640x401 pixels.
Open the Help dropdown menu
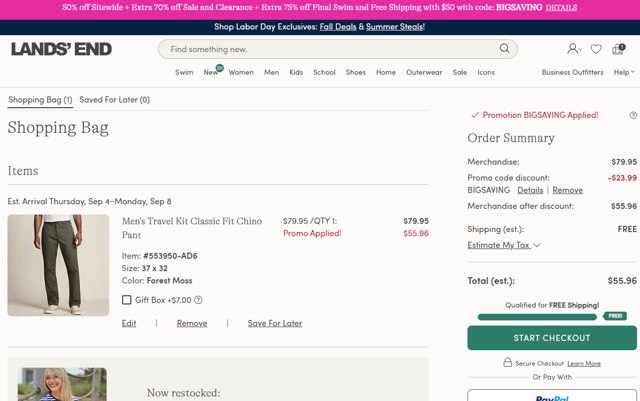coord(624,72)
